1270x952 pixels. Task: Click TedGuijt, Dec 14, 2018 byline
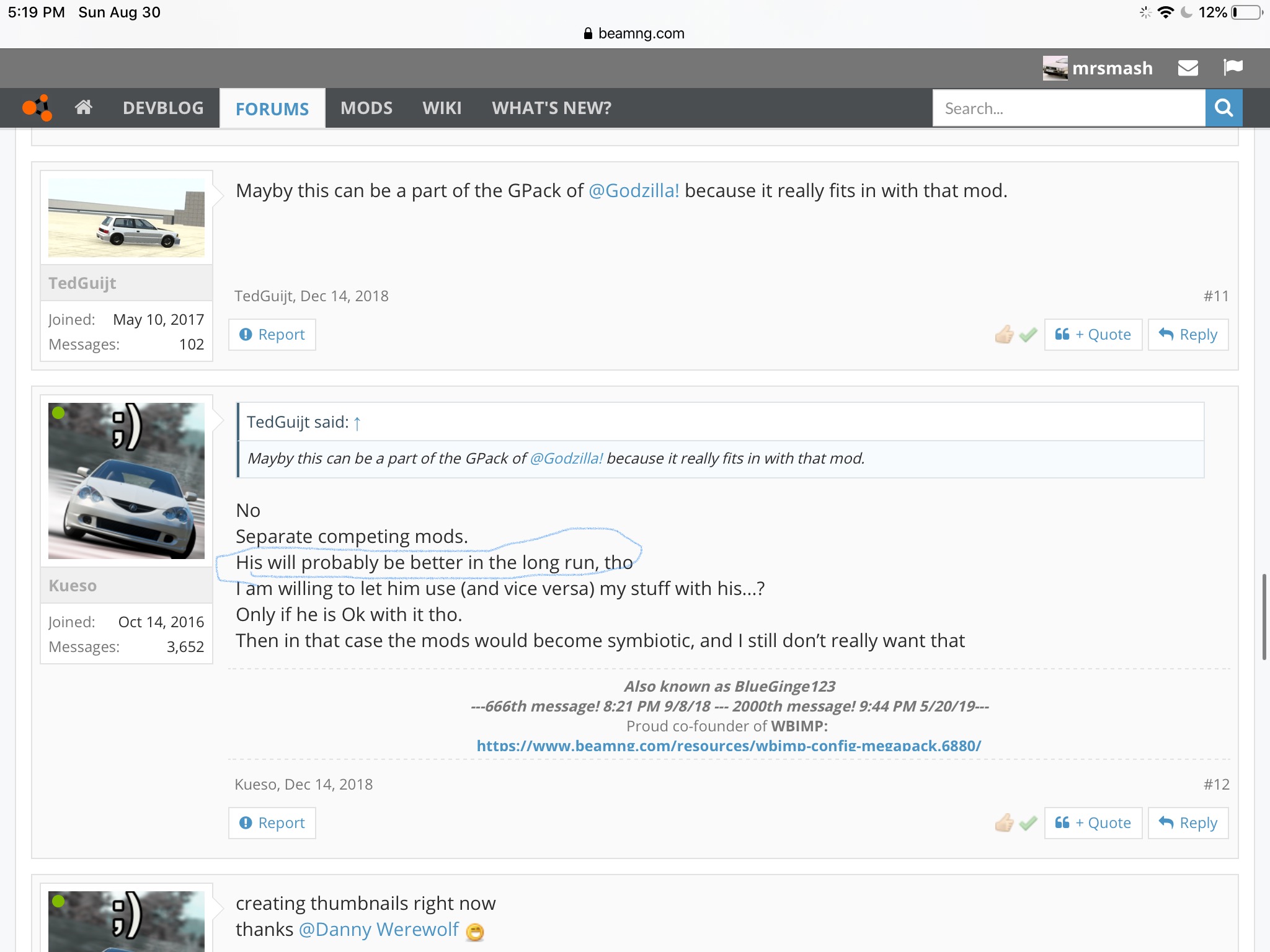point(311,296)
